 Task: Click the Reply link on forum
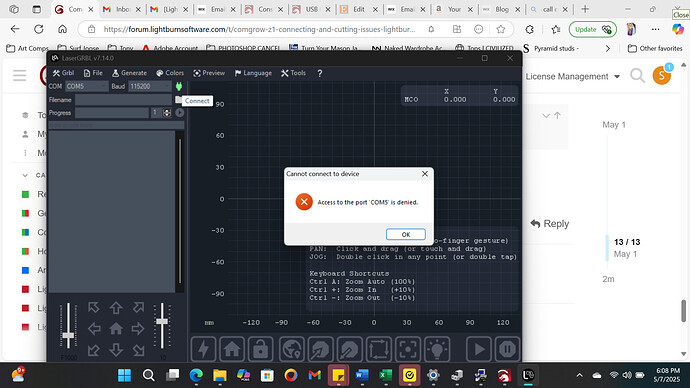(x=550, y=223)
